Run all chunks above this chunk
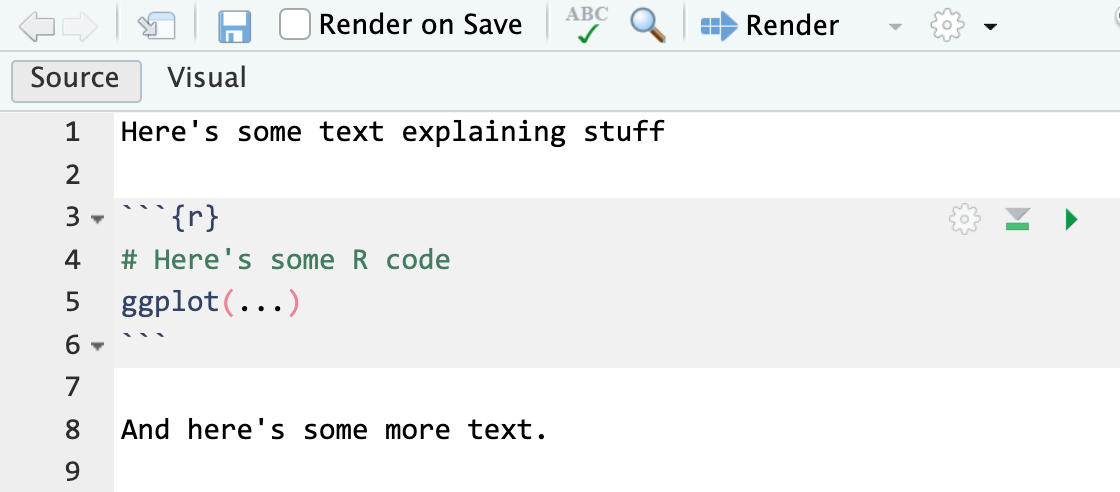 click(x=1018, y=219)
